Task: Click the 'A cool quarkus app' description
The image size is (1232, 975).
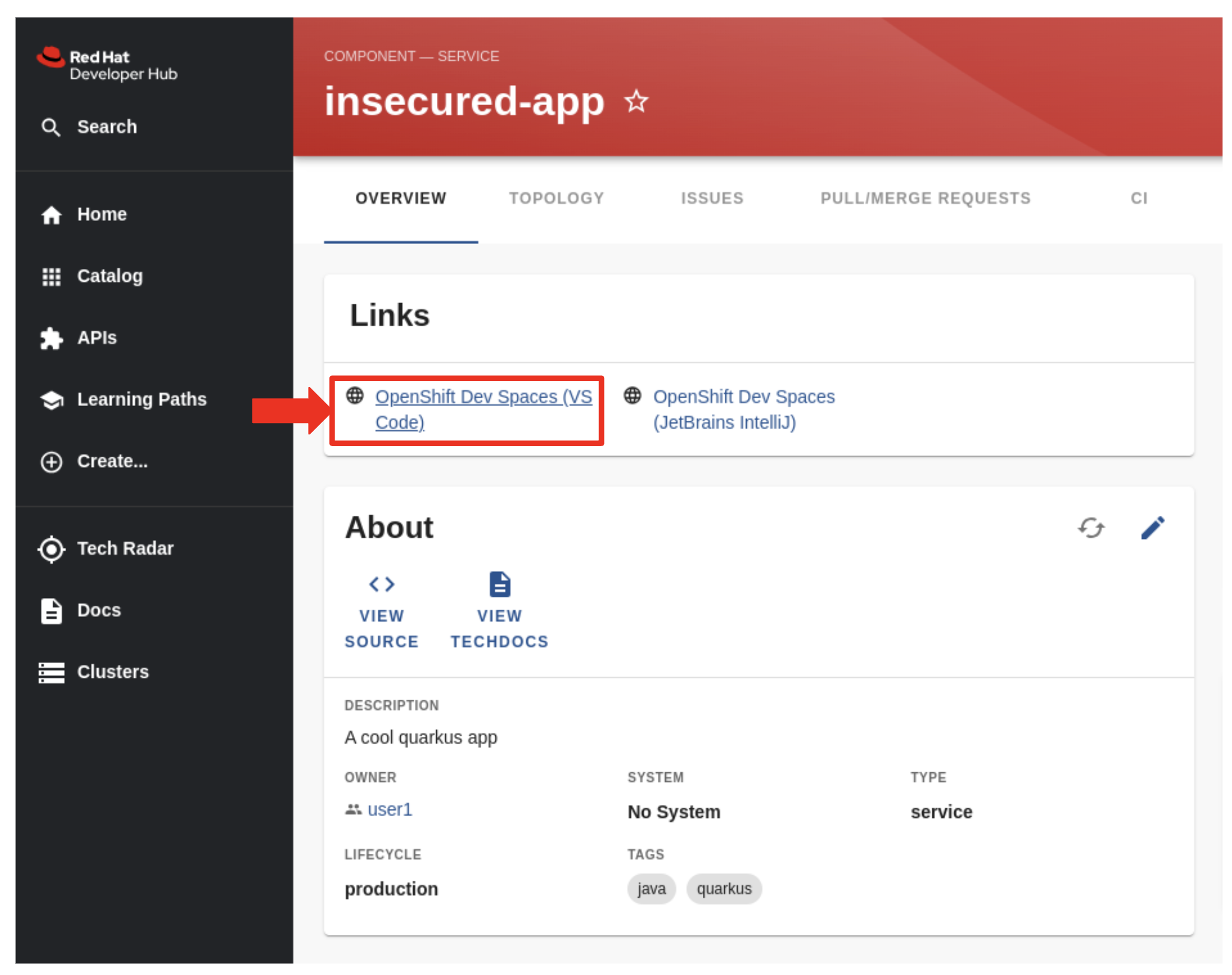Action: [421, 737]
